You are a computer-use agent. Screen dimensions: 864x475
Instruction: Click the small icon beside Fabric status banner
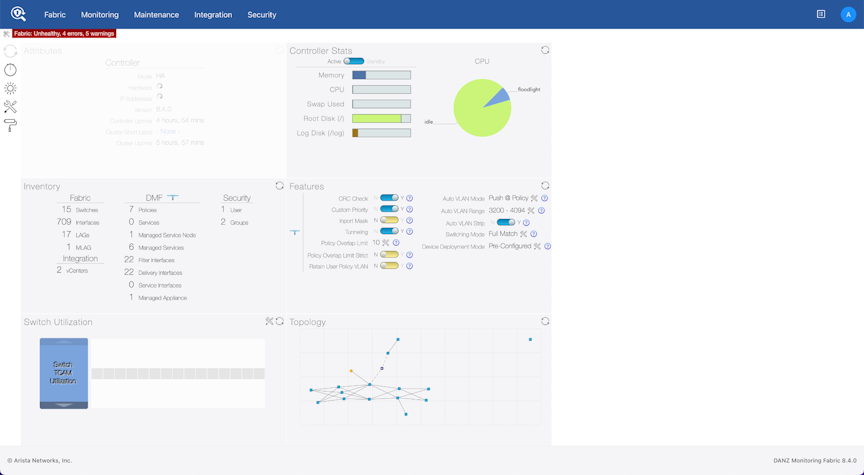[7, 34]
